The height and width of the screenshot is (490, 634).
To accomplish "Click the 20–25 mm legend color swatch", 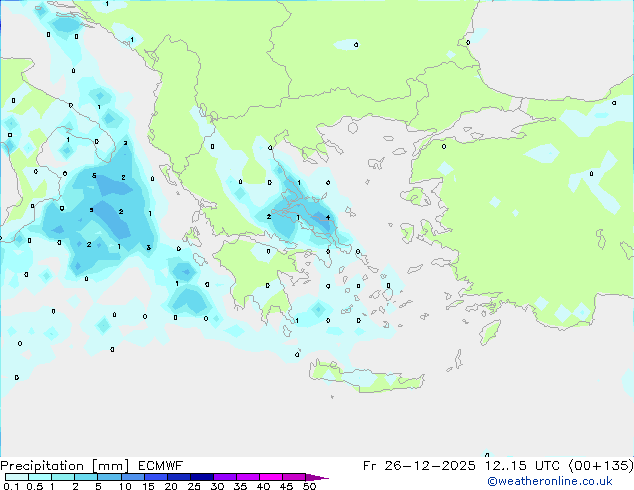I will click(x=179, y=477).
